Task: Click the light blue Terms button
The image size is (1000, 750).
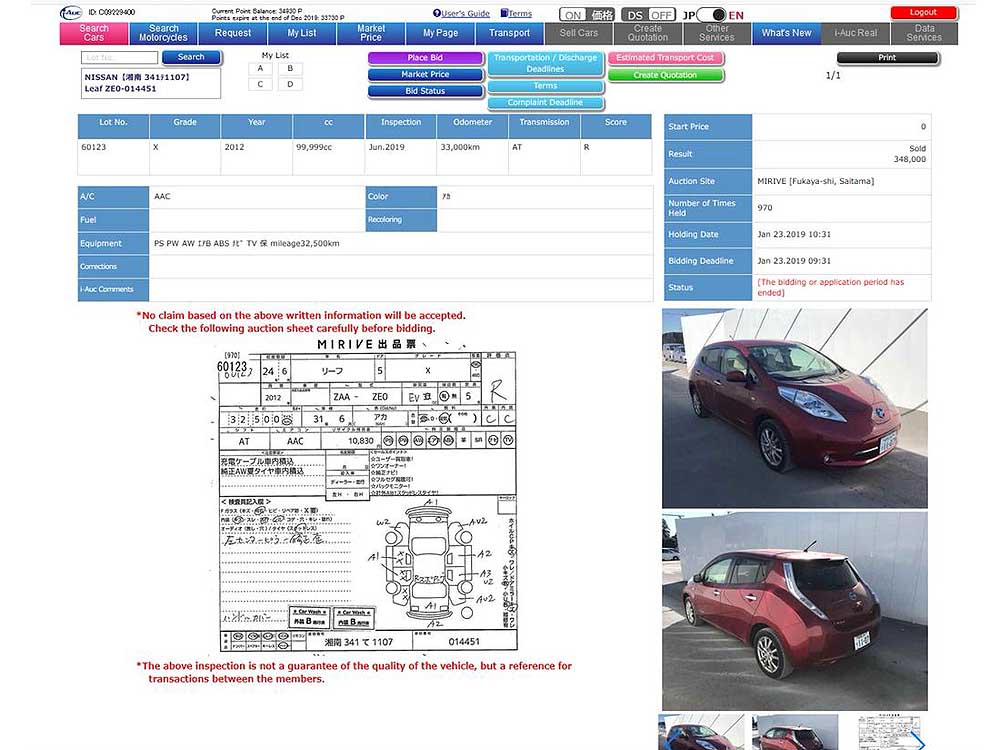Action: [x=545, y=86]
